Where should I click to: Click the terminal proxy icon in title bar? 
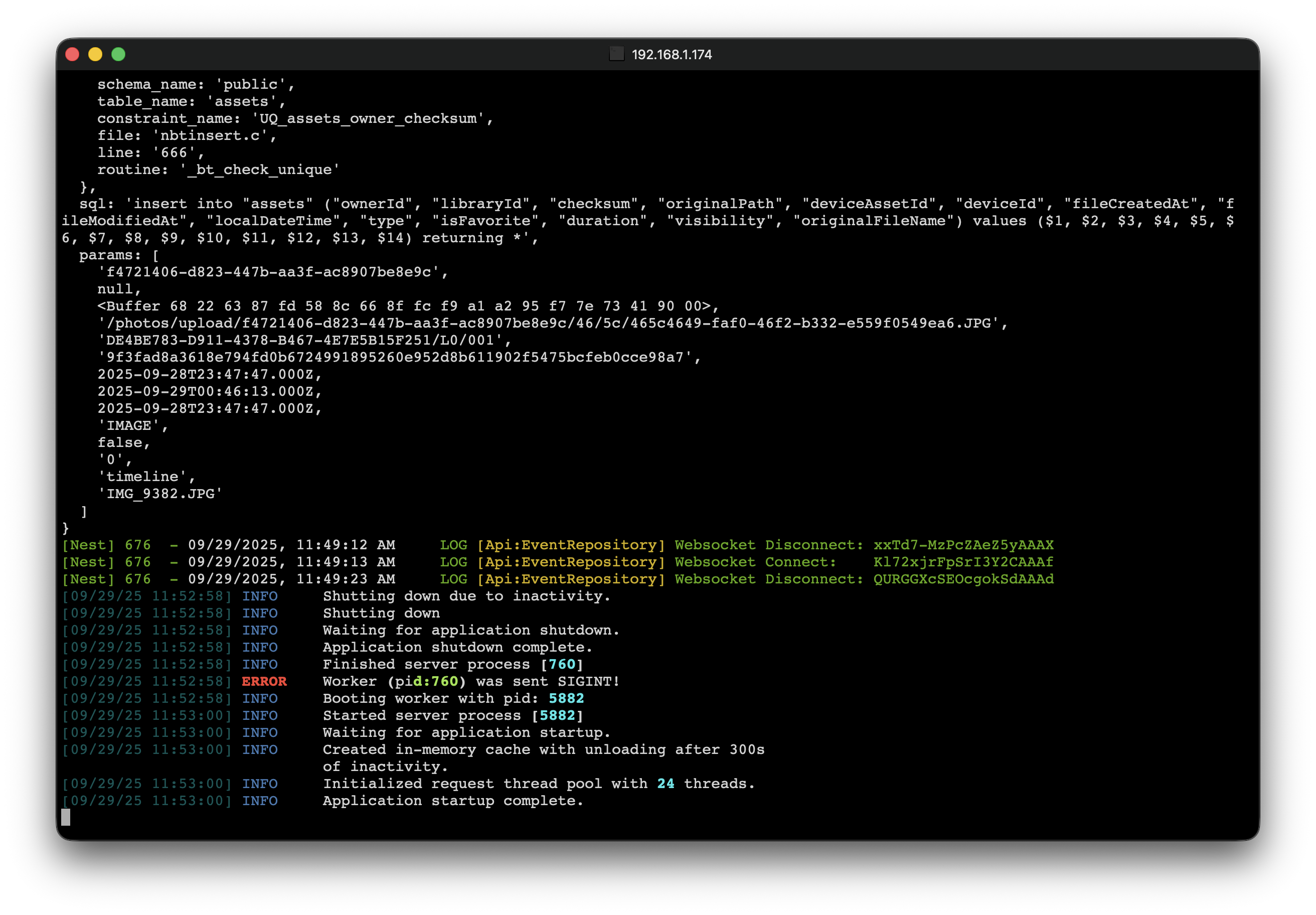click(x=616, y=55)
